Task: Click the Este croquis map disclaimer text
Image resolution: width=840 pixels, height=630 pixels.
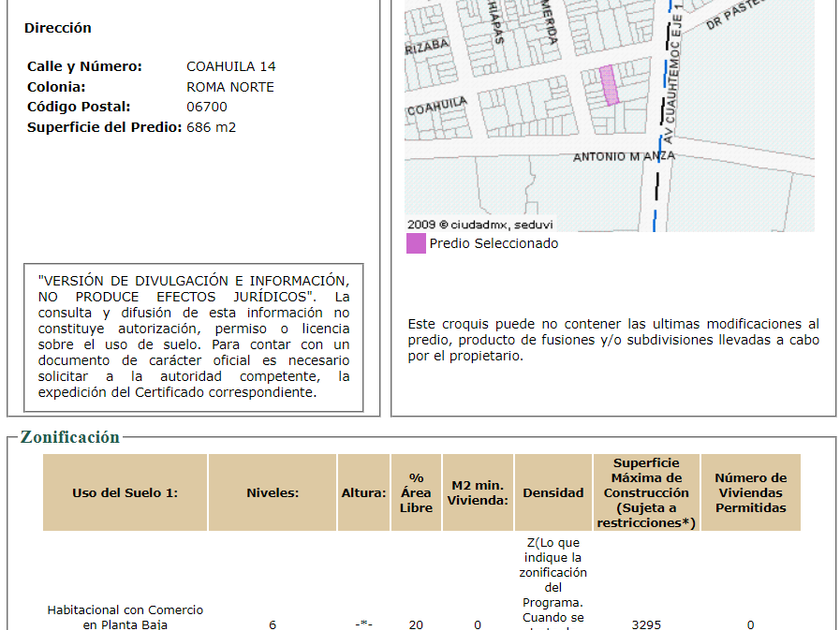Action: 613,340
